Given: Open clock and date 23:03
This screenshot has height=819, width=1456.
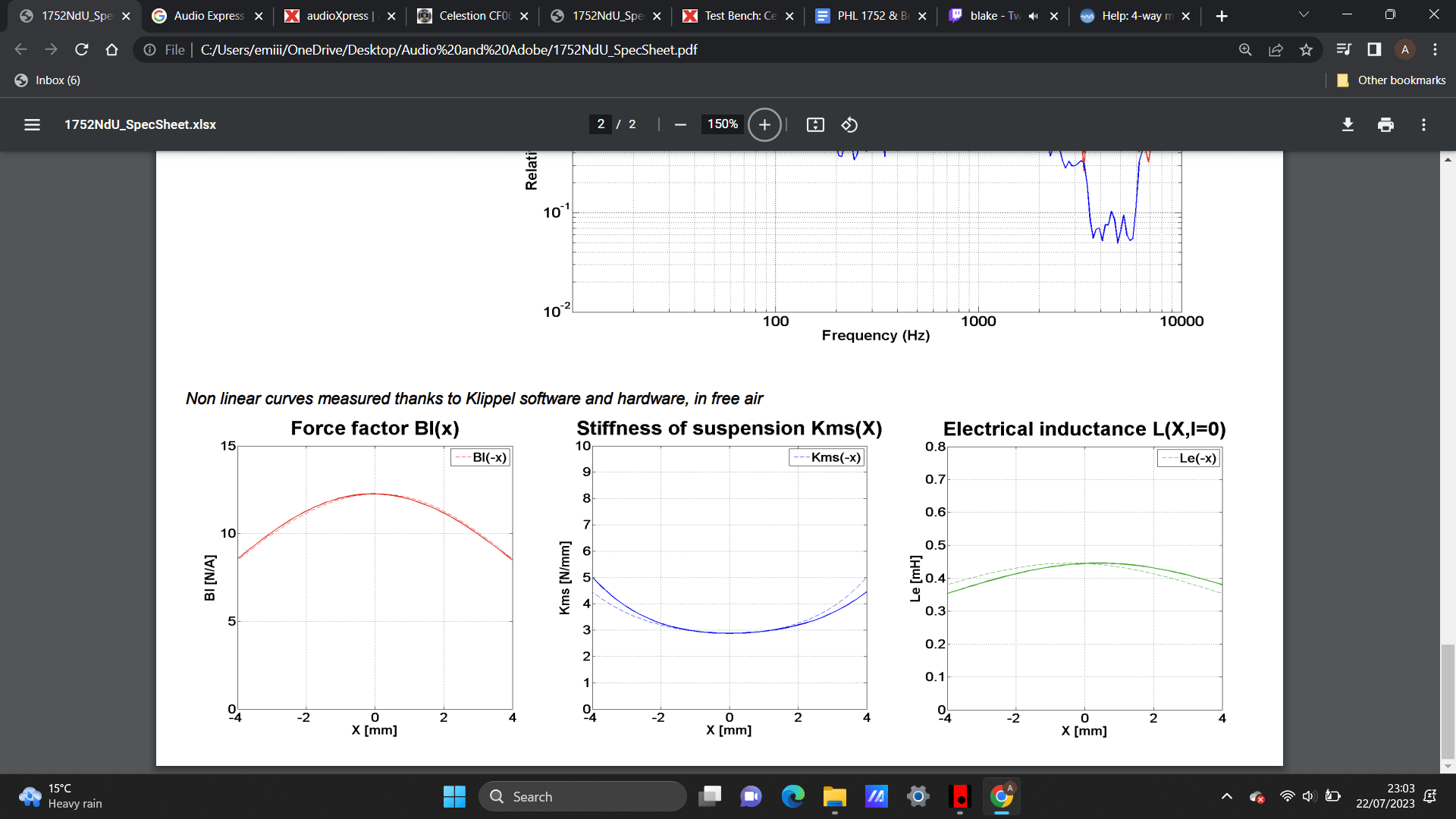Looking at the screenshot, I should [x=1385, y=796].
